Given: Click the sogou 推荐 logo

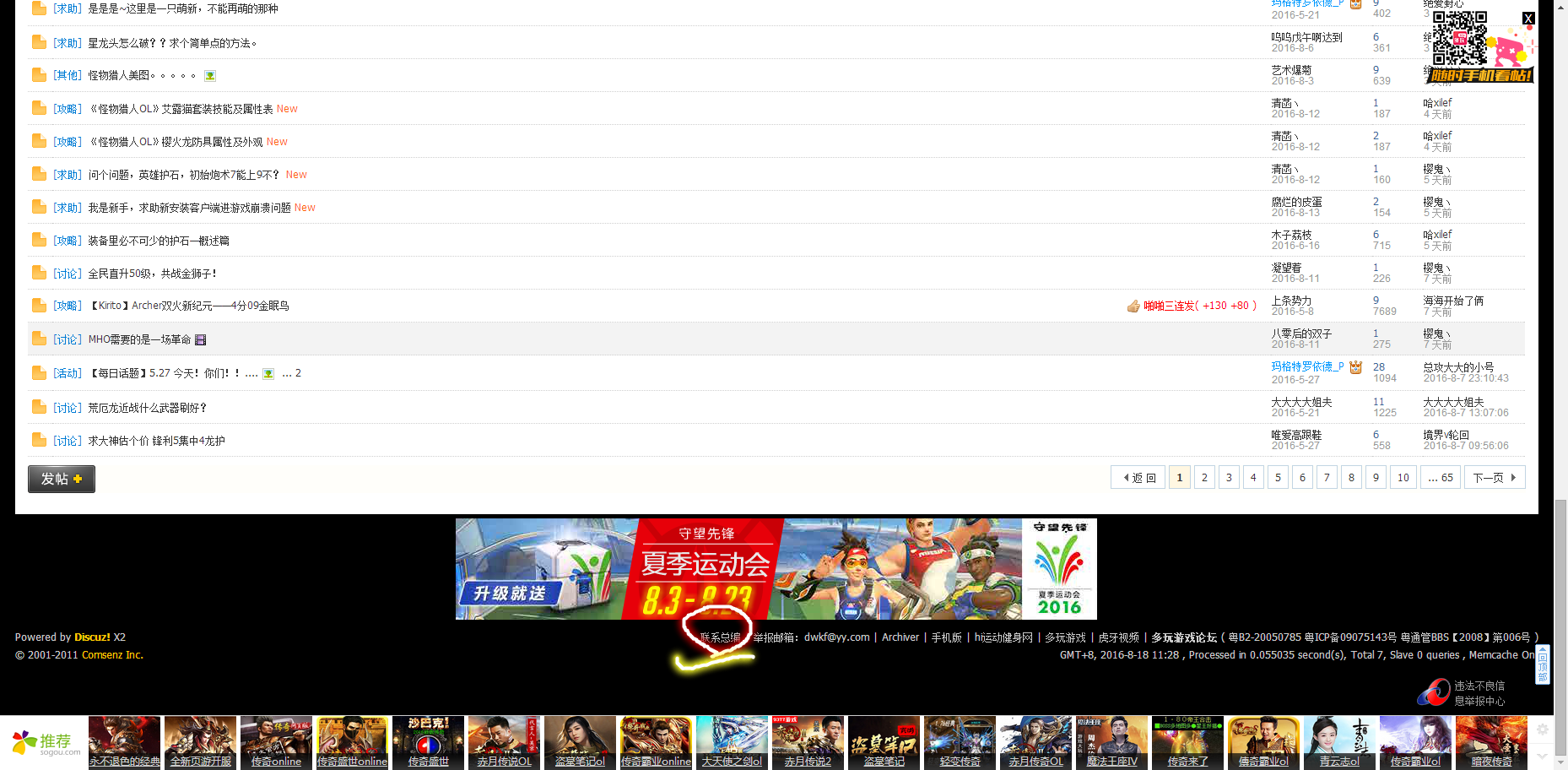Looking at the screenshot, I should [46, 743].
